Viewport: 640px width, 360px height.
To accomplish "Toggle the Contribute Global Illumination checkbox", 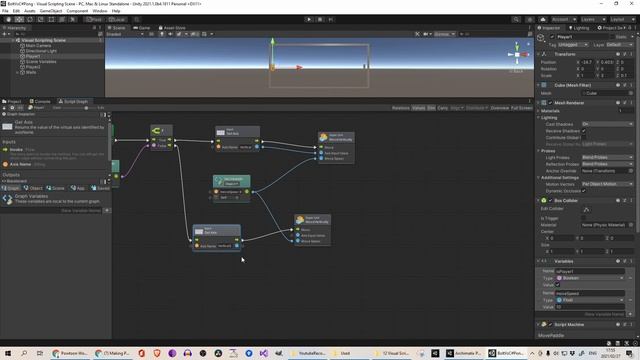I will pyautogui.click(x=584, y=138).
